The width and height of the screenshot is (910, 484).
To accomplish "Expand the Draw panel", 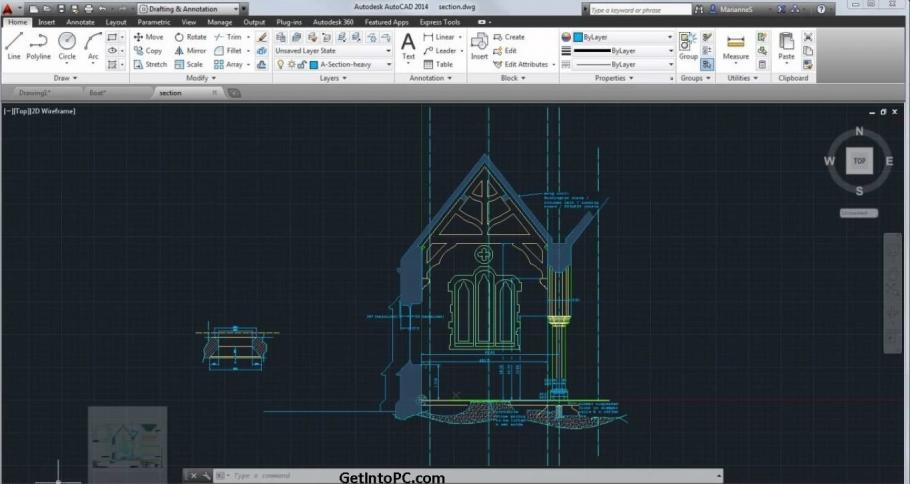I will [x=65, y=78].
